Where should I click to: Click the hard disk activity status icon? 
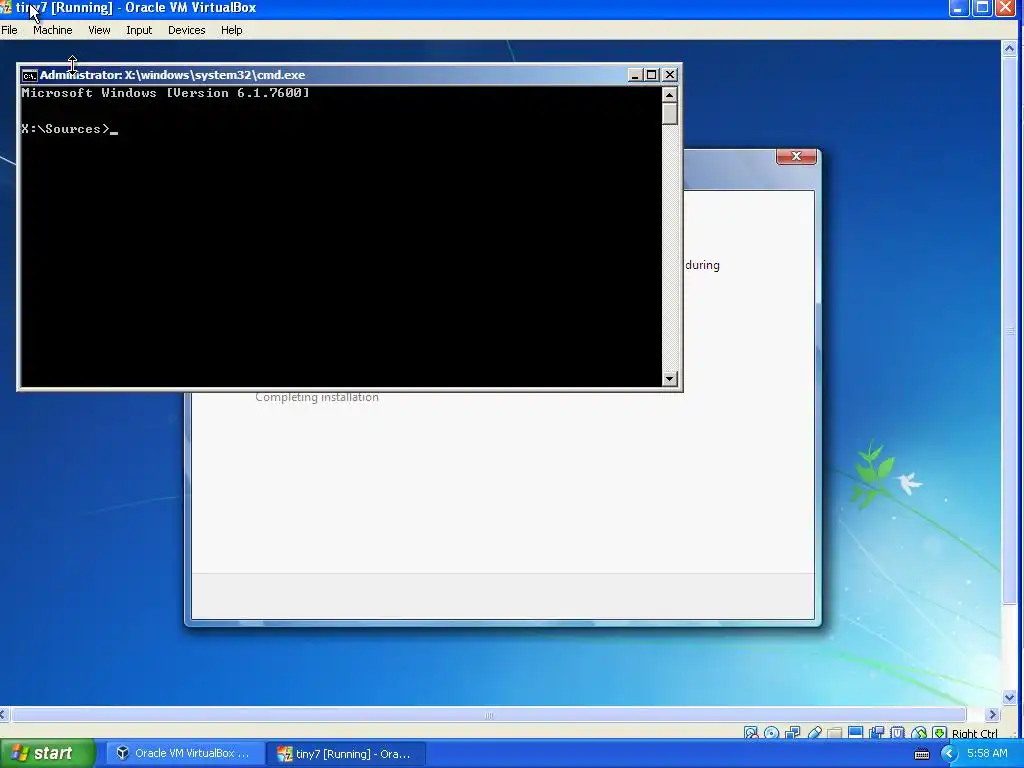(751, 733)
